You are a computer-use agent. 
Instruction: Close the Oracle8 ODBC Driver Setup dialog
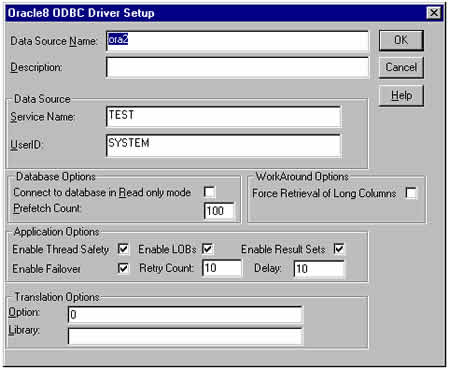(434, 13)
